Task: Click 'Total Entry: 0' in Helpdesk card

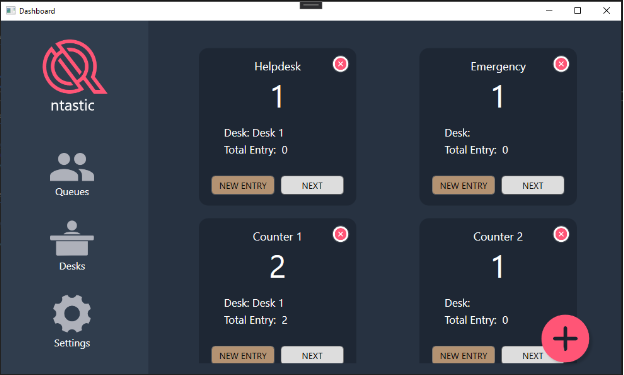Action: click(x=255, y=150)
